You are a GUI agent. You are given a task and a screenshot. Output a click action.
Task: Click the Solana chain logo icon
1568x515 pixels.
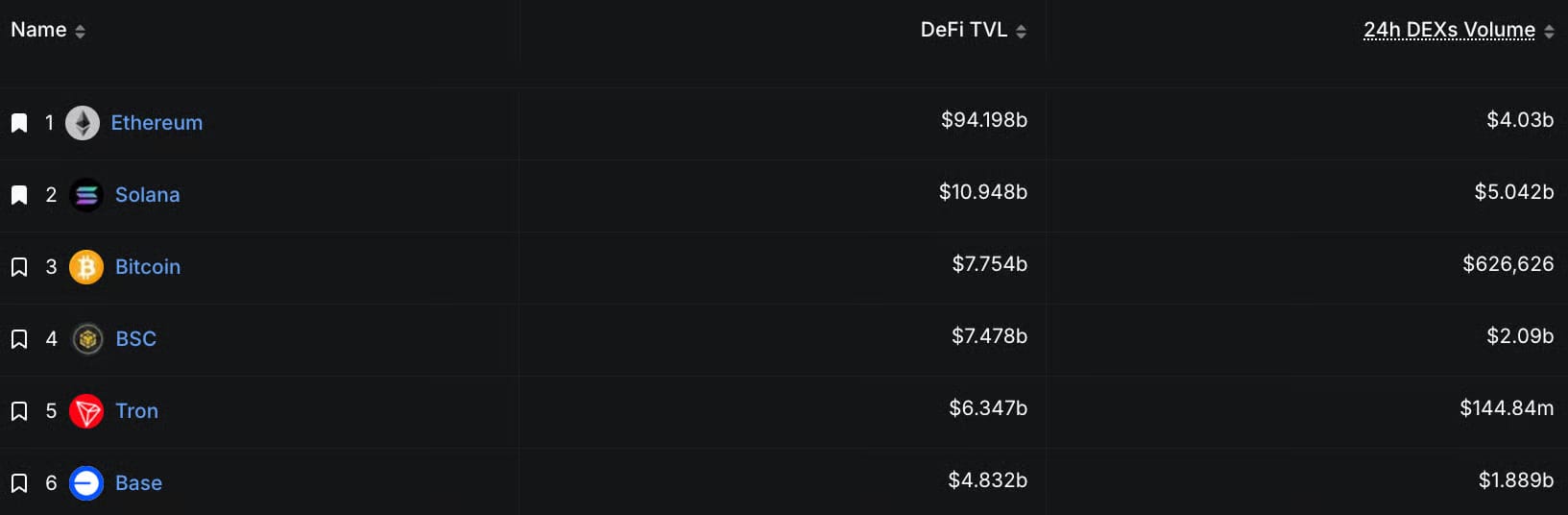tap(86, 195)
